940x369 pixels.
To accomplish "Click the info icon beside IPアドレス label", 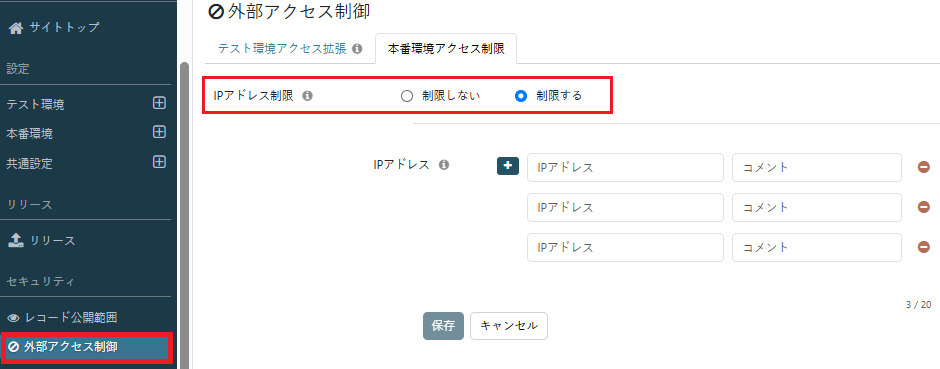I will (444, 165).
